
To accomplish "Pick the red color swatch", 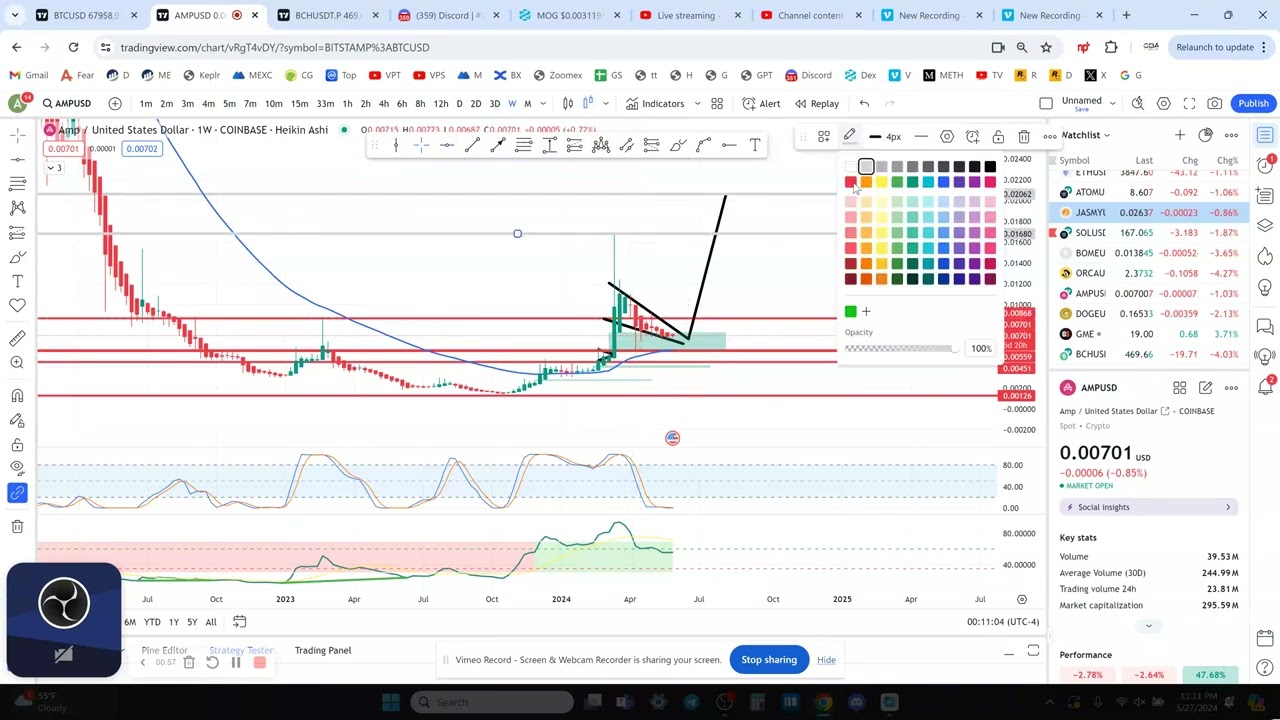I will 851,182.
